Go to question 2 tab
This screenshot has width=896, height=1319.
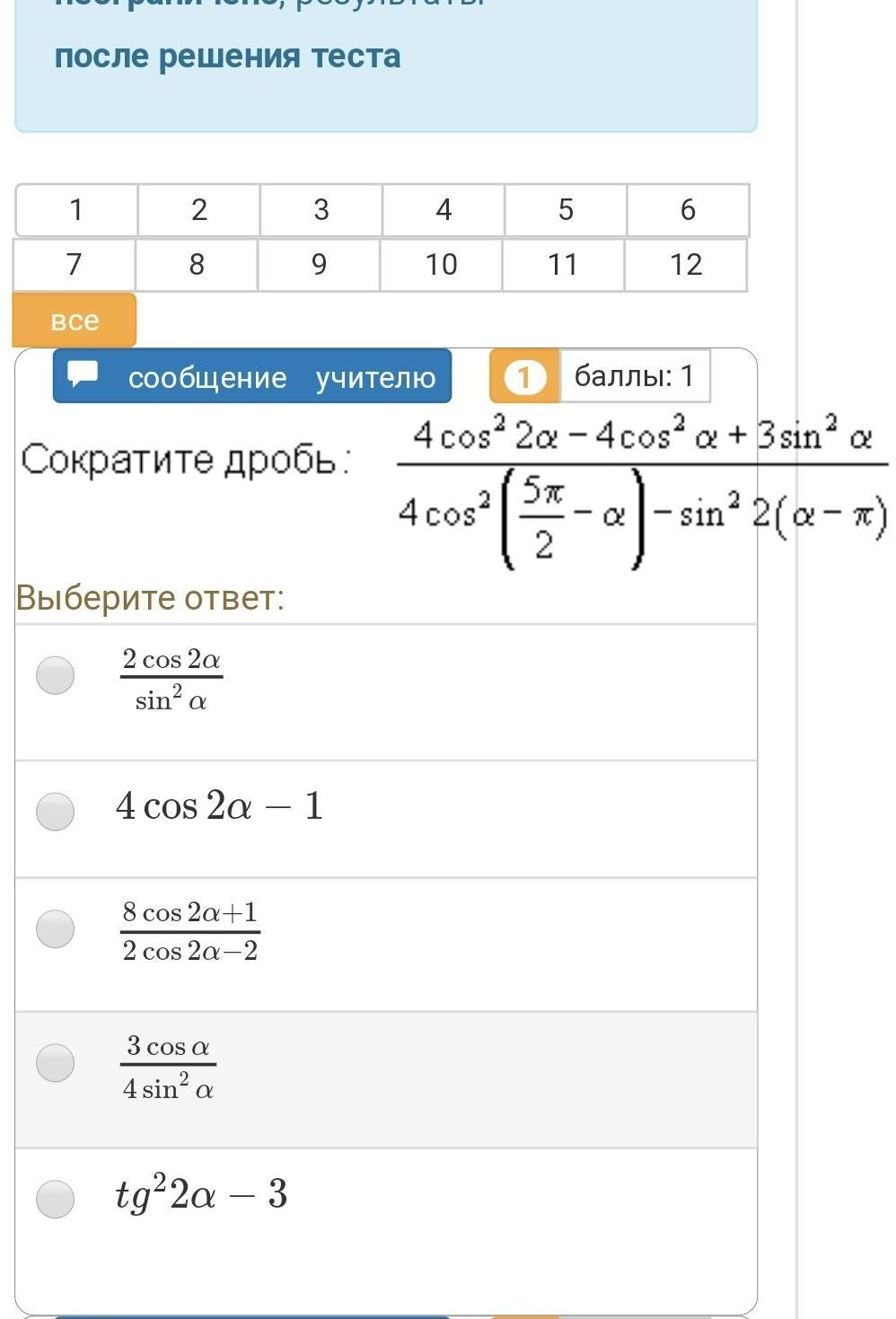[199, 210]
